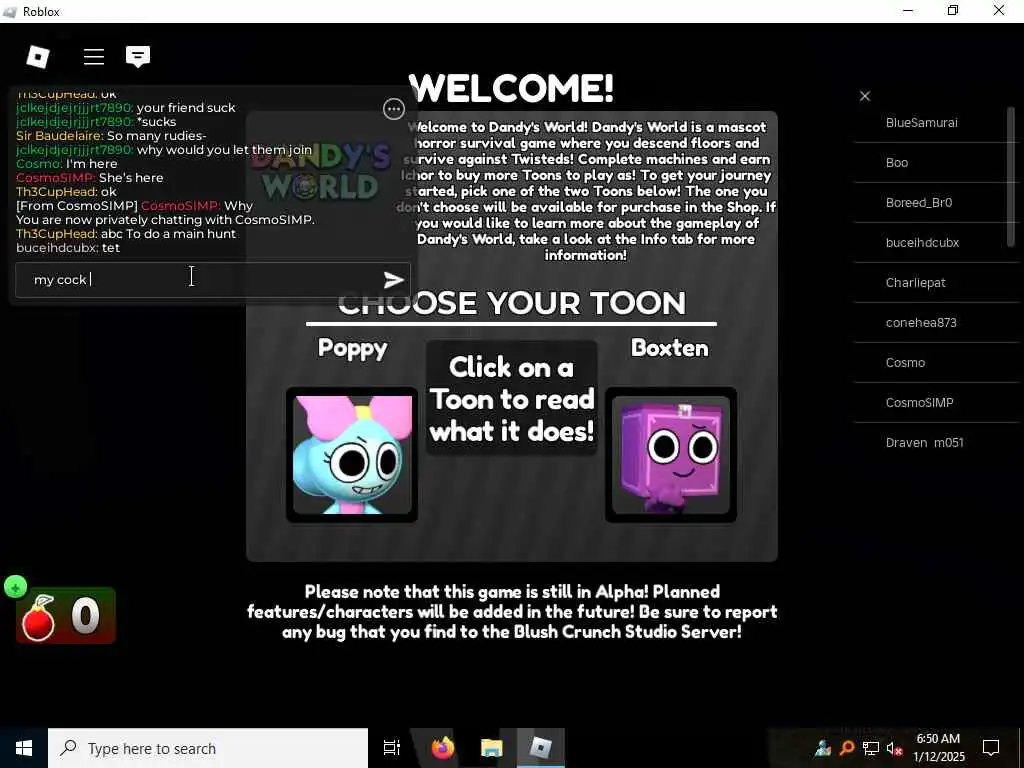Open the network tray icon
The width and height of the screenshot is (1024, 768).
tap(871, 748)
